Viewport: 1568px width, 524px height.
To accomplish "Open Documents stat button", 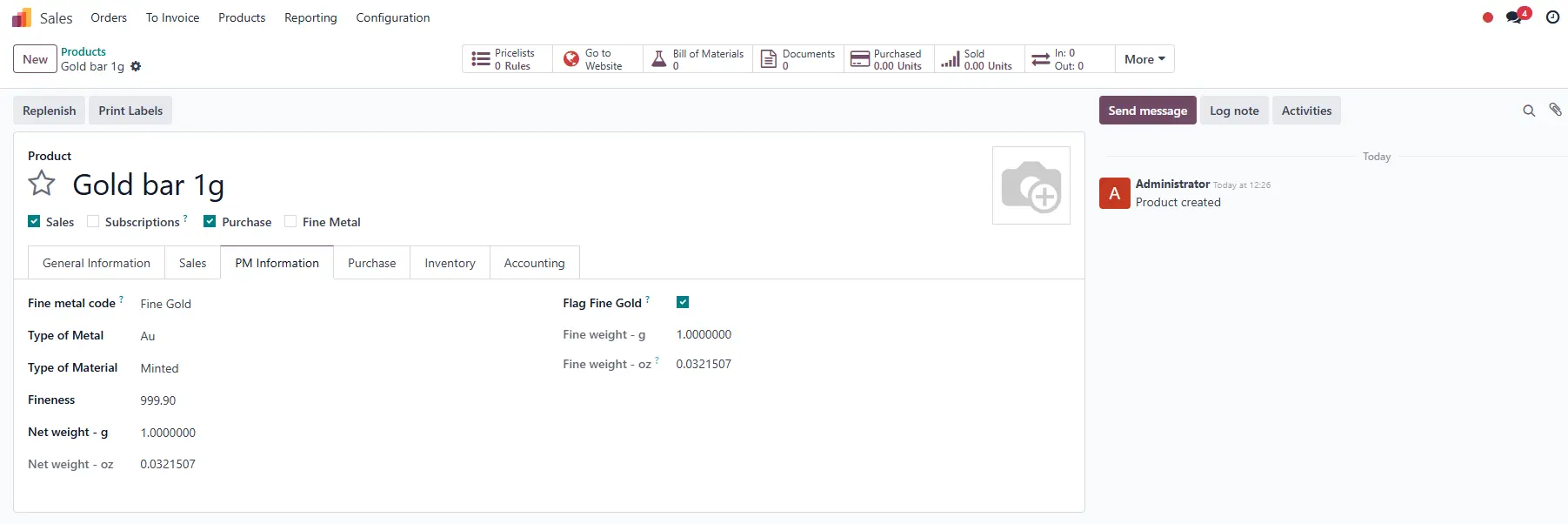I will click(x=798, y=59).
